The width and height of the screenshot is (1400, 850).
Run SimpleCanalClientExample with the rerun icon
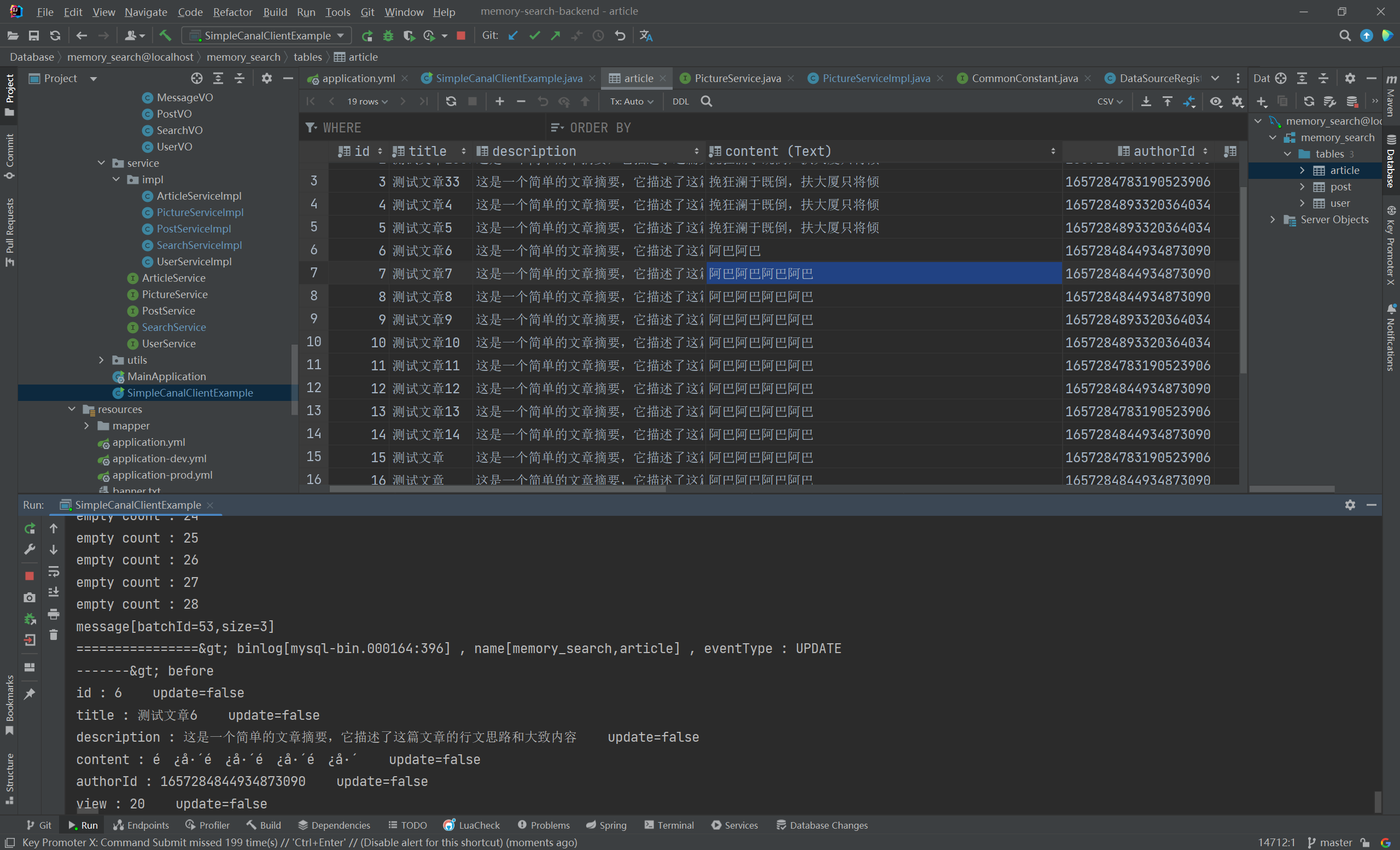[367, 36]
